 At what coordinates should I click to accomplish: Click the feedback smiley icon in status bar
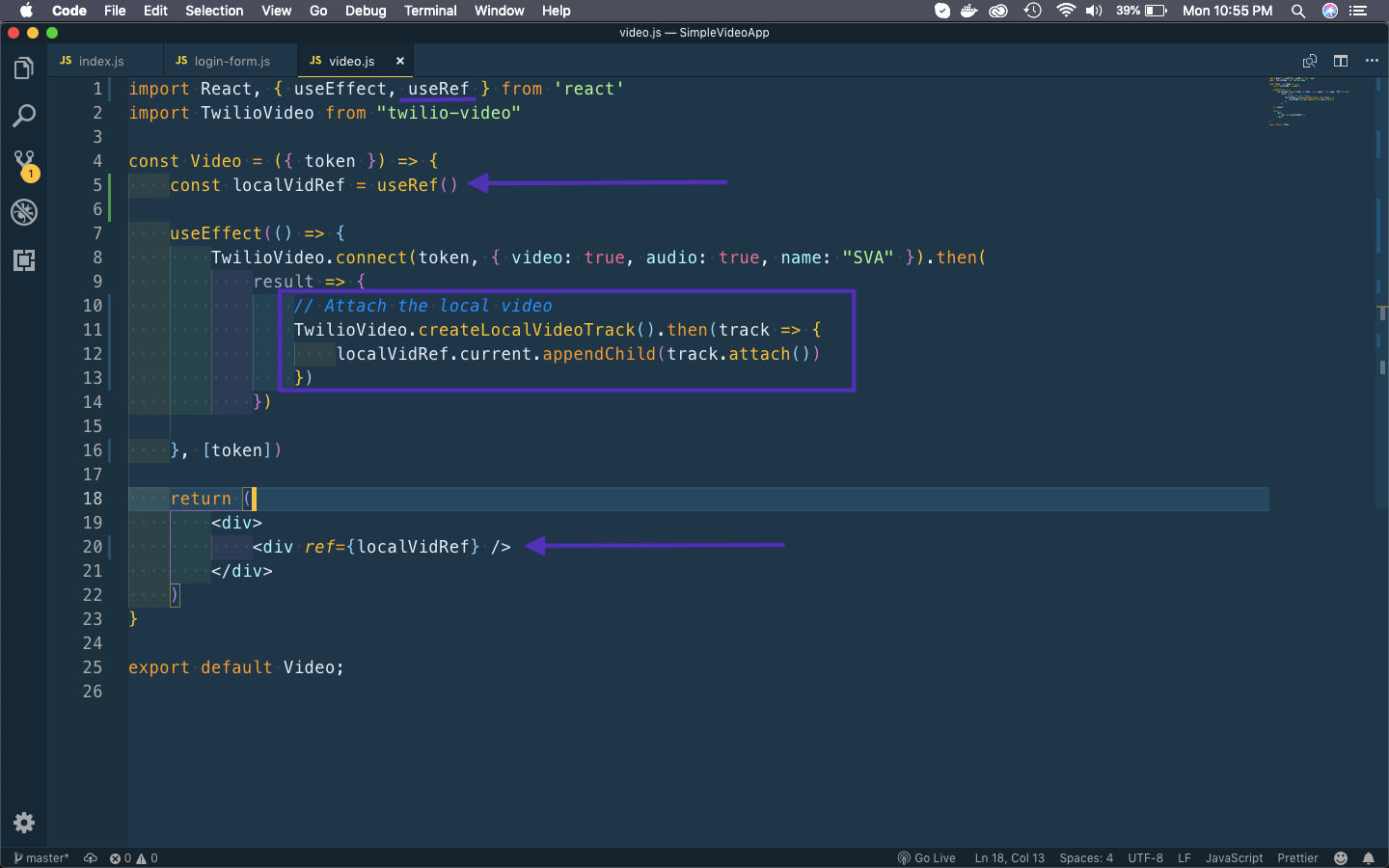coord(1341,858)
